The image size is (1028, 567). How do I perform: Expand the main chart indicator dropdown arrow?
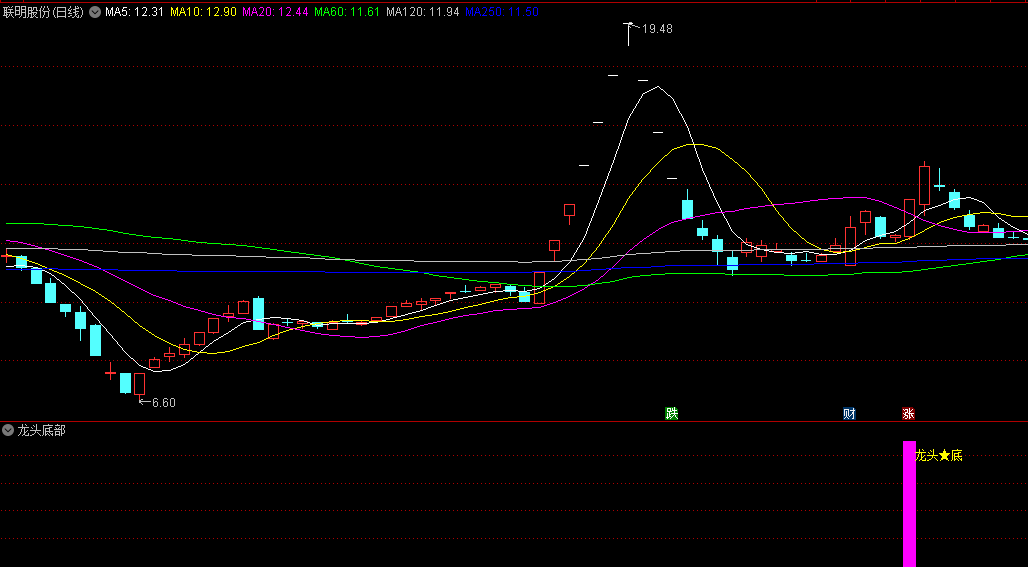pyautogui.click(x=95, y=12)
